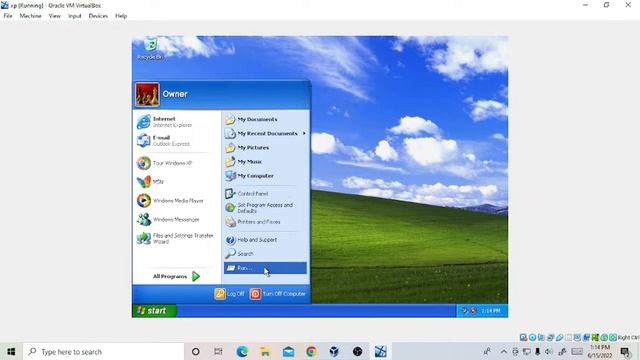
Task: Click VirtualBox cube icon in taskbar
Action: pos(334,351)
